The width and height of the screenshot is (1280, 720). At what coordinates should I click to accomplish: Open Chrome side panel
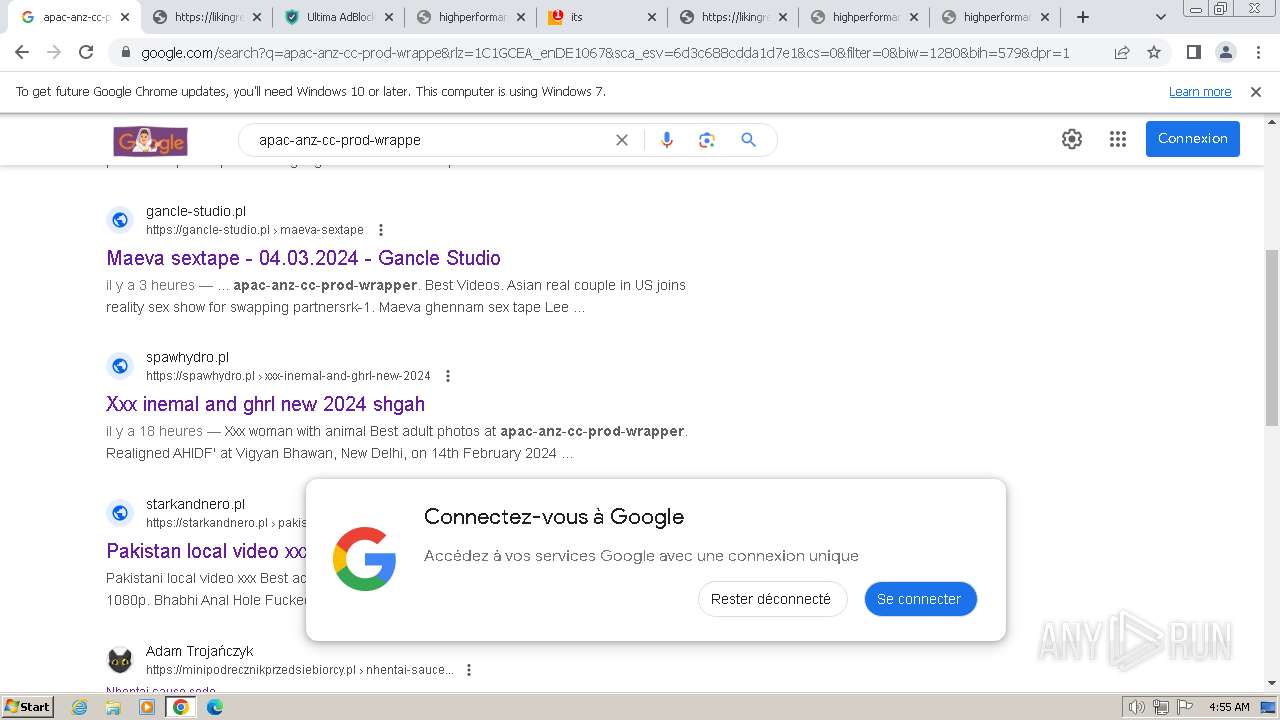(1193, 52)
